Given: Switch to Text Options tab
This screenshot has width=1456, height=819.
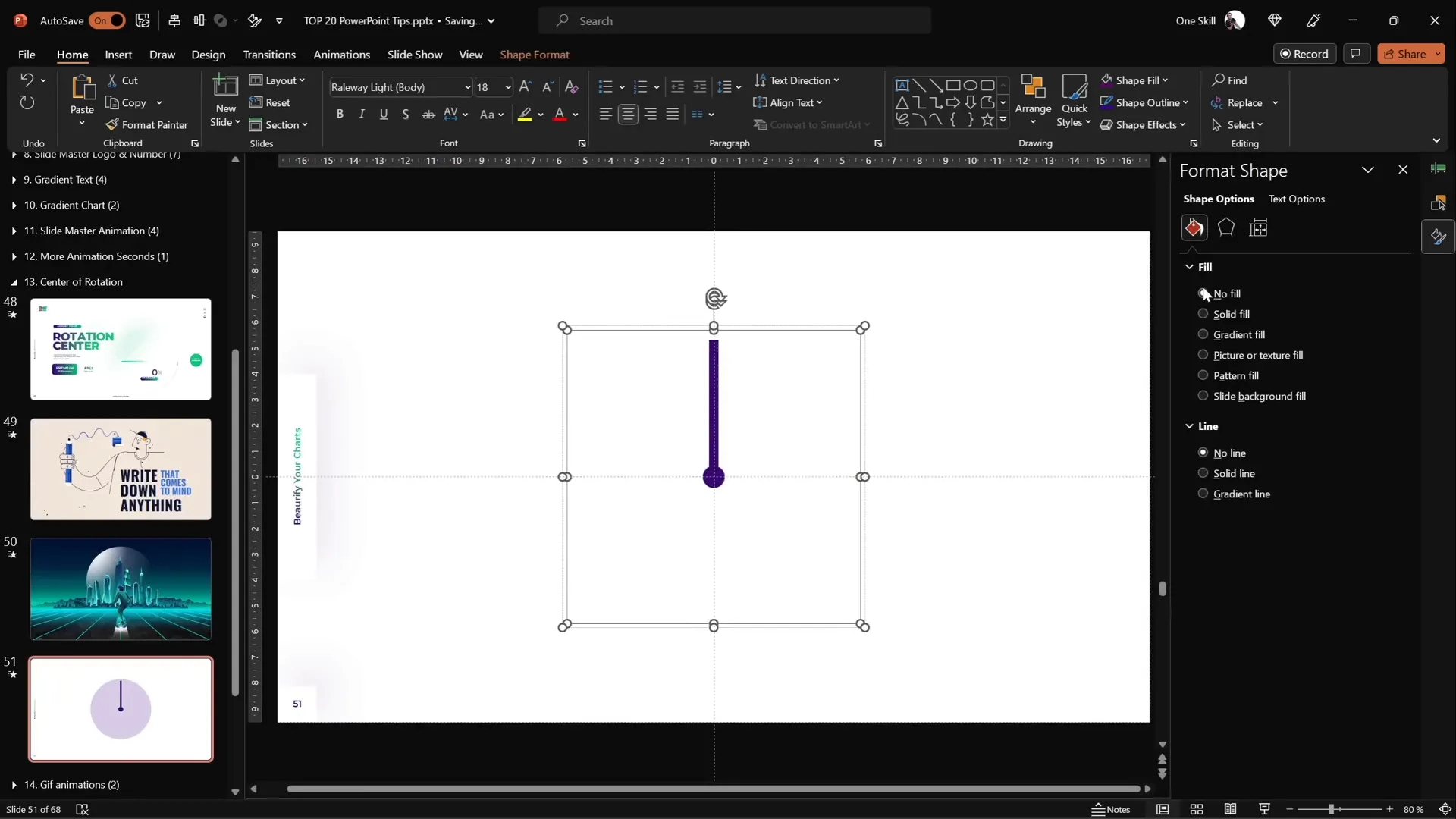Looking at the screenshot, I should (1297, 199).
